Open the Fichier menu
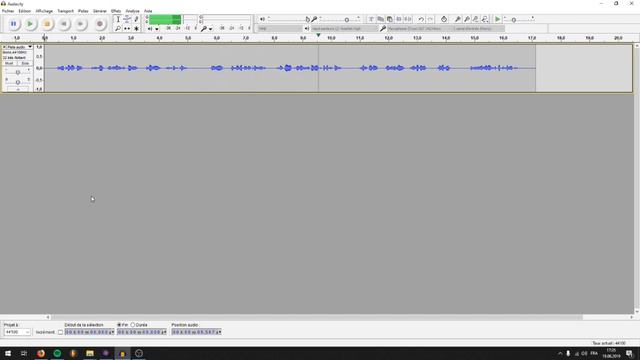 point(8,11)
